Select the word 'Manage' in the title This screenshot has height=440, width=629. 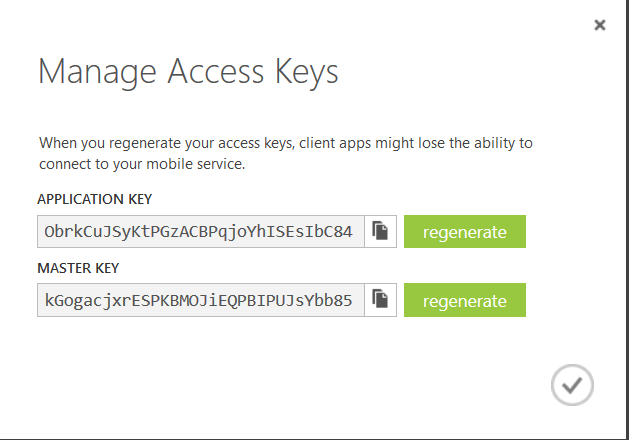(x=91, y=72)
